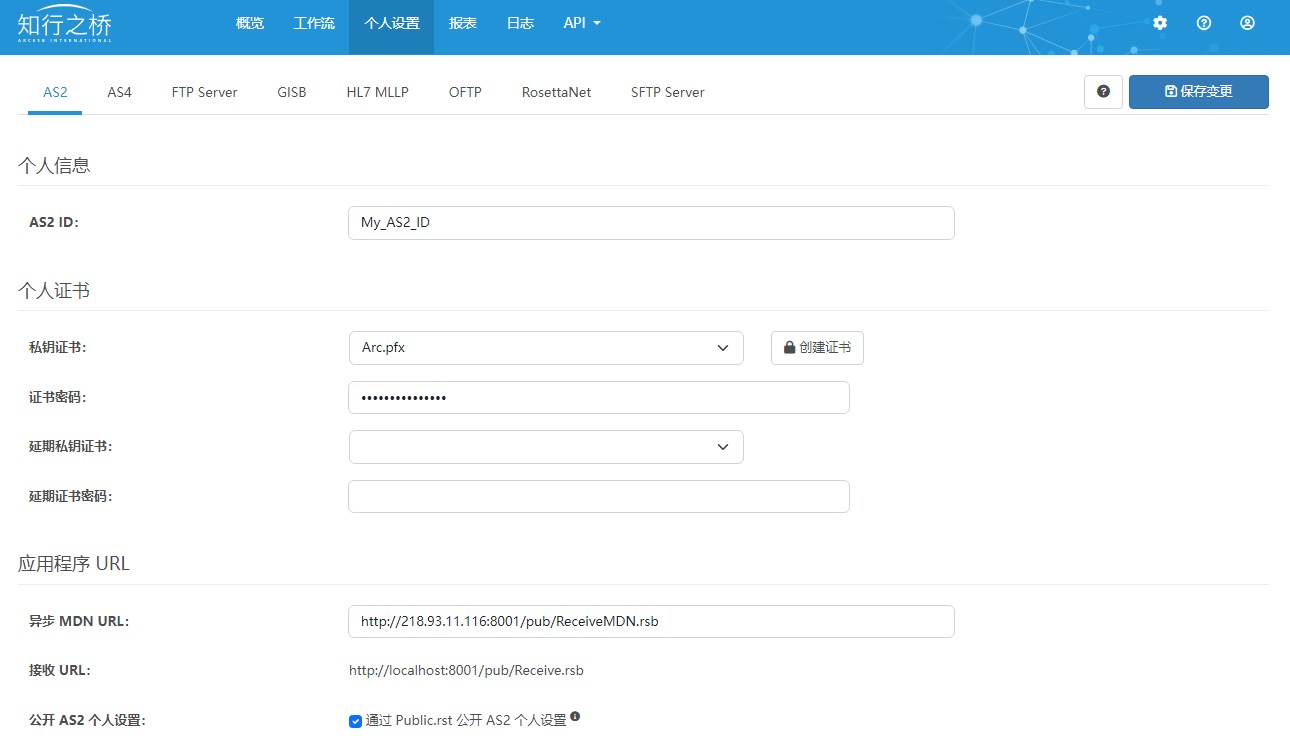Open the 延期私钥证书 dropdown
This screenshot has width=1290, height=746.
pos(546,447)
